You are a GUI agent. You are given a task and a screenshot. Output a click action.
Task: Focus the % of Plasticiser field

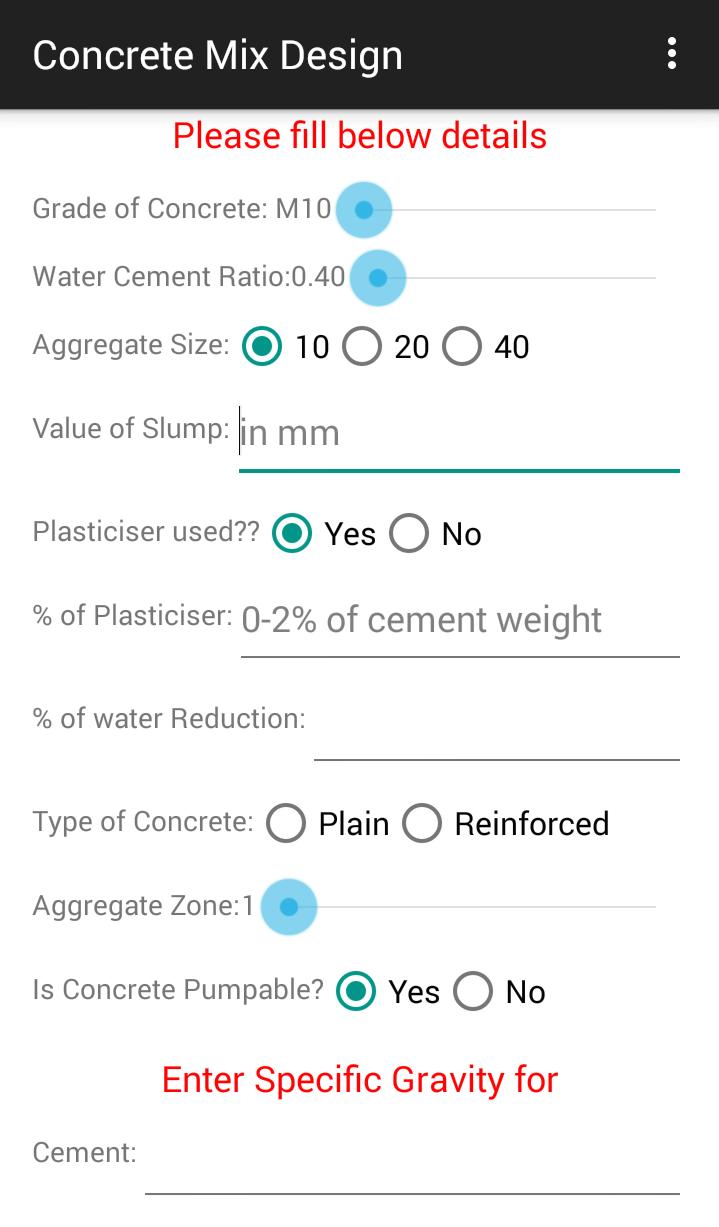coord(458,620)
